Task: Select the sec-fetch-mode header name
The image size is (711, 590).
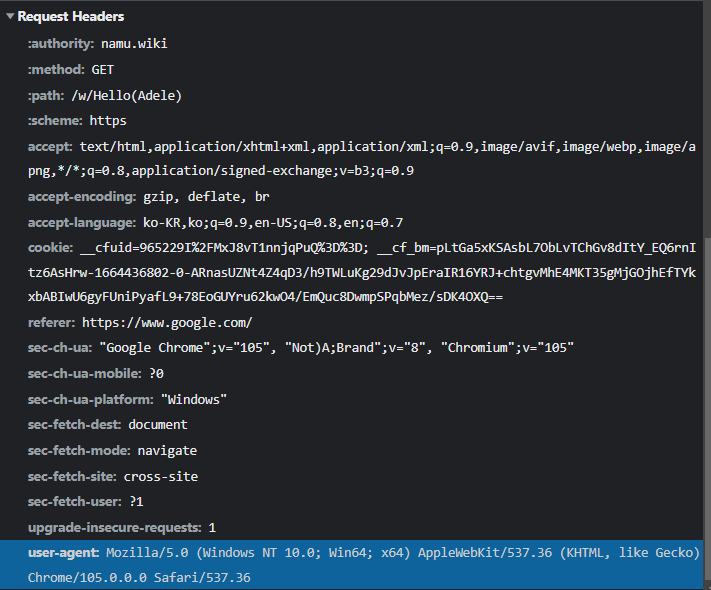Action: click(x=79, y=451)
